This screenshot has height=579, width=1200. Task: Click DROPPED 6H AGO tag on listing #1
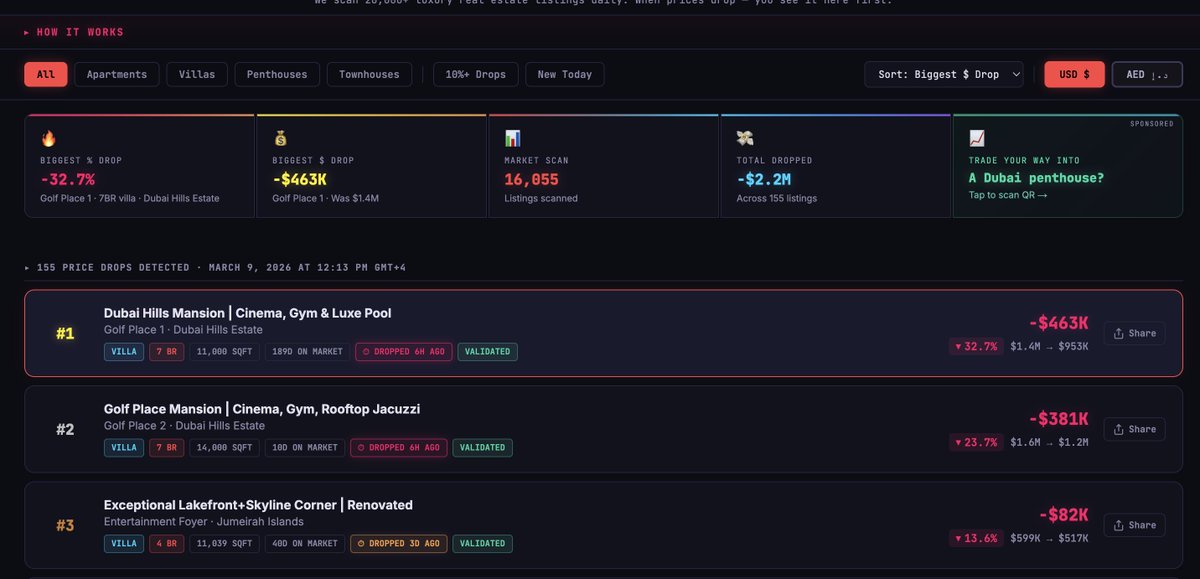tap(404, 352)
